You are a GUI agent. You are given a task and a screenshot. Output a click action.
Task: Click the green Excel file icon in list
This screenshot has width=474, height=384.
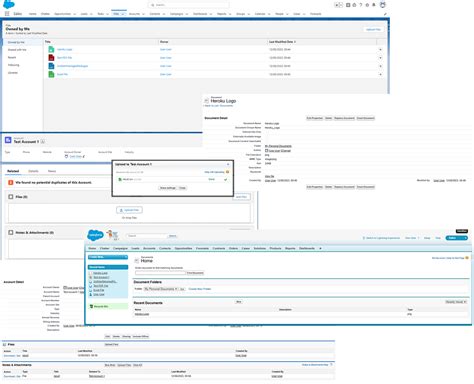click(x=51, y=74)
